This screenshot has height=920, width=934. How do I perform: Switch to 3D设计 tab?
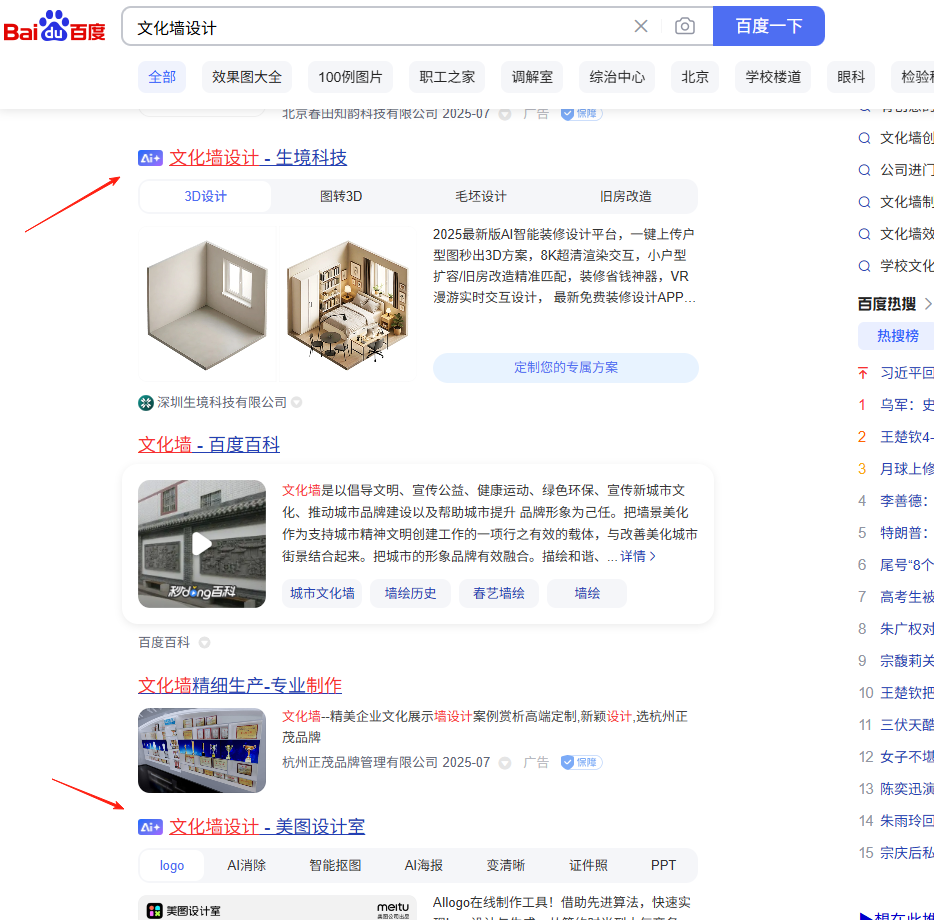tap(206, 197)
